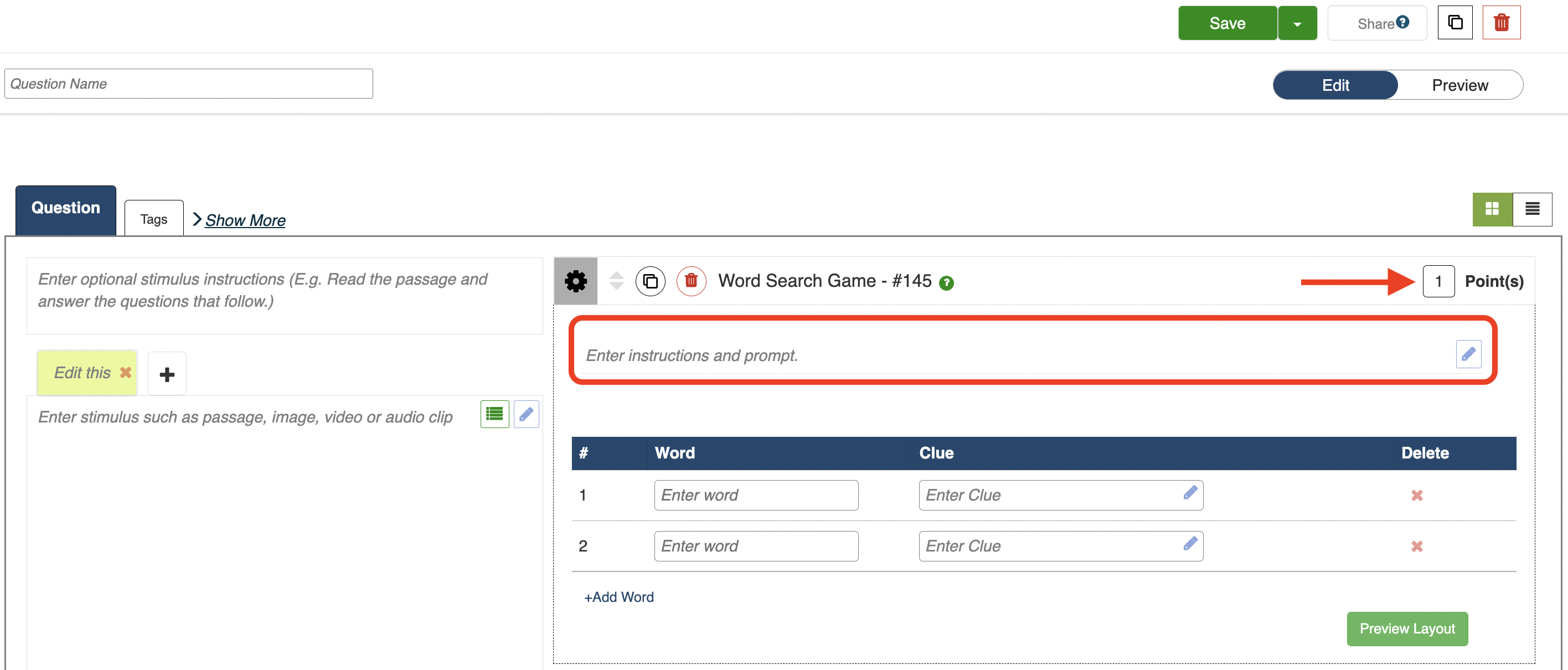Open help icon next to Word Search Game

click(x=946, y=283)
